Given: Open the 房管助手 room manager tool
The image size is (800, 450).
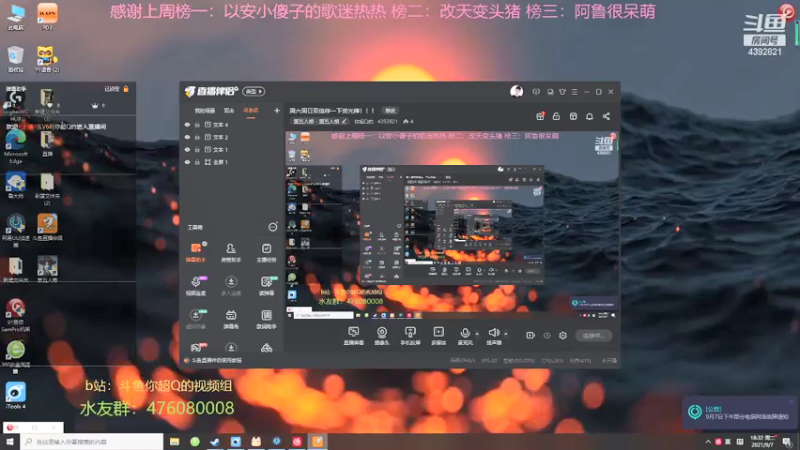Looking at the screenshot, I should (231, 253).
